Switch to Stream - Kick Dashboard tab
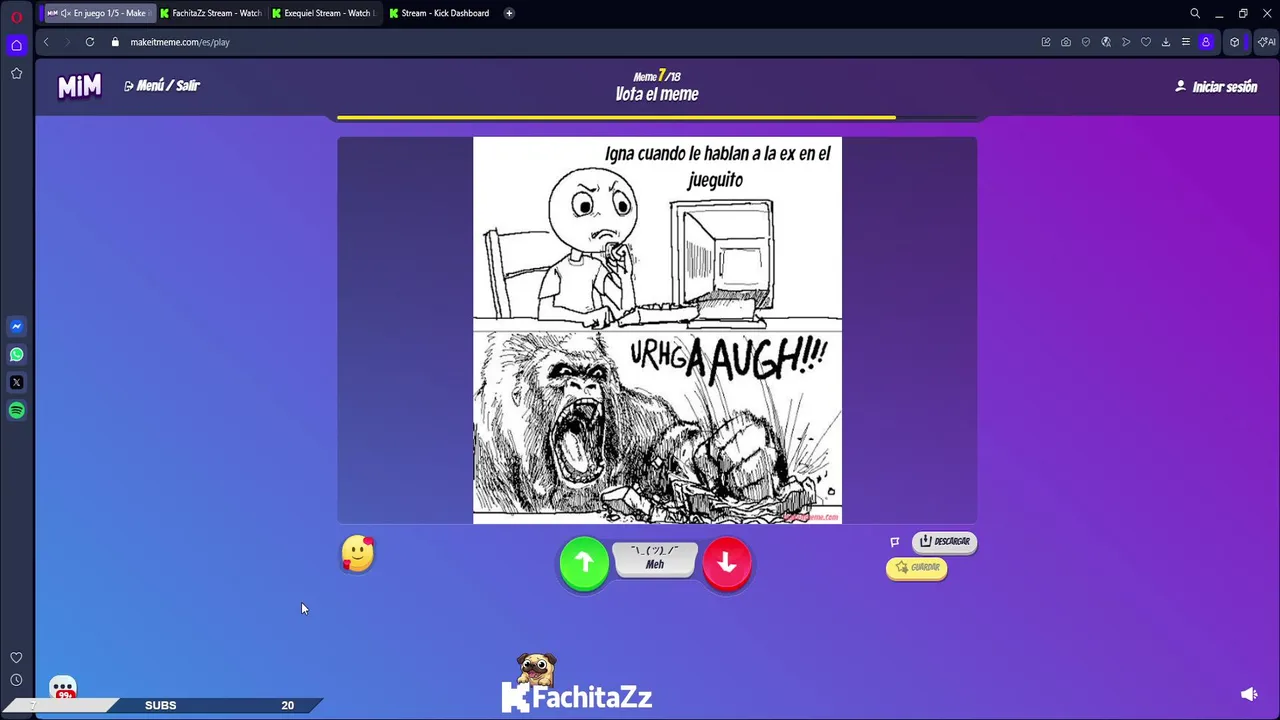Image resolution: width=1280 pixels, height=720 pixels. pyautogui.click(x=440, y=13)
